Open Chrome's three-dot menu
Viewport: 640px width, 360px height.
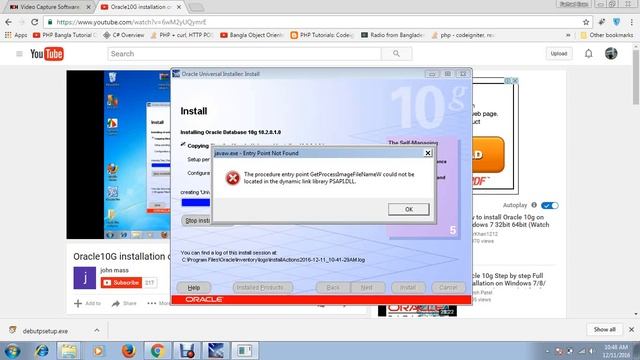pyautogui.click(x=631, y=22)
